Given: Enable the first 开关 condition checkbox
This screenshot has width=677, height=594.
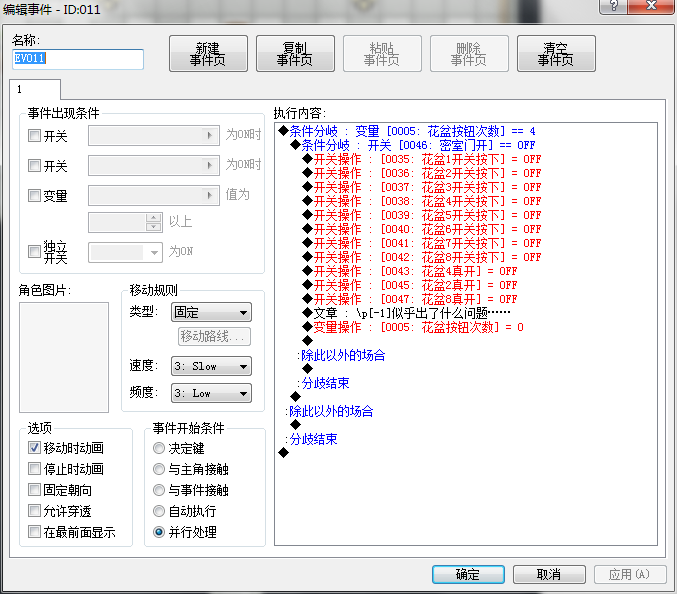Looking at the screenshot, I should click(x=34, y=136).
